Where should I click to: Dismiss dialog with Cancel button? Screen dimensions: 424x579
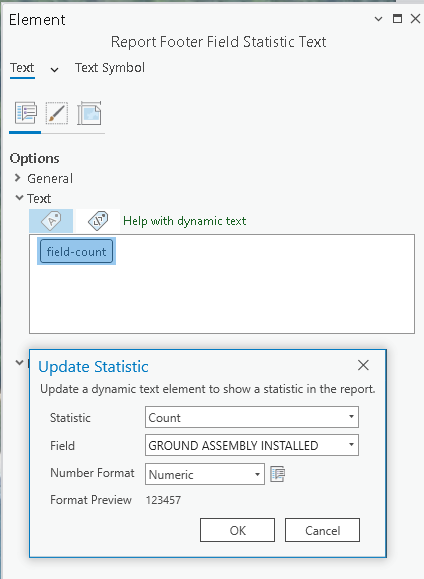pos(322,530)
